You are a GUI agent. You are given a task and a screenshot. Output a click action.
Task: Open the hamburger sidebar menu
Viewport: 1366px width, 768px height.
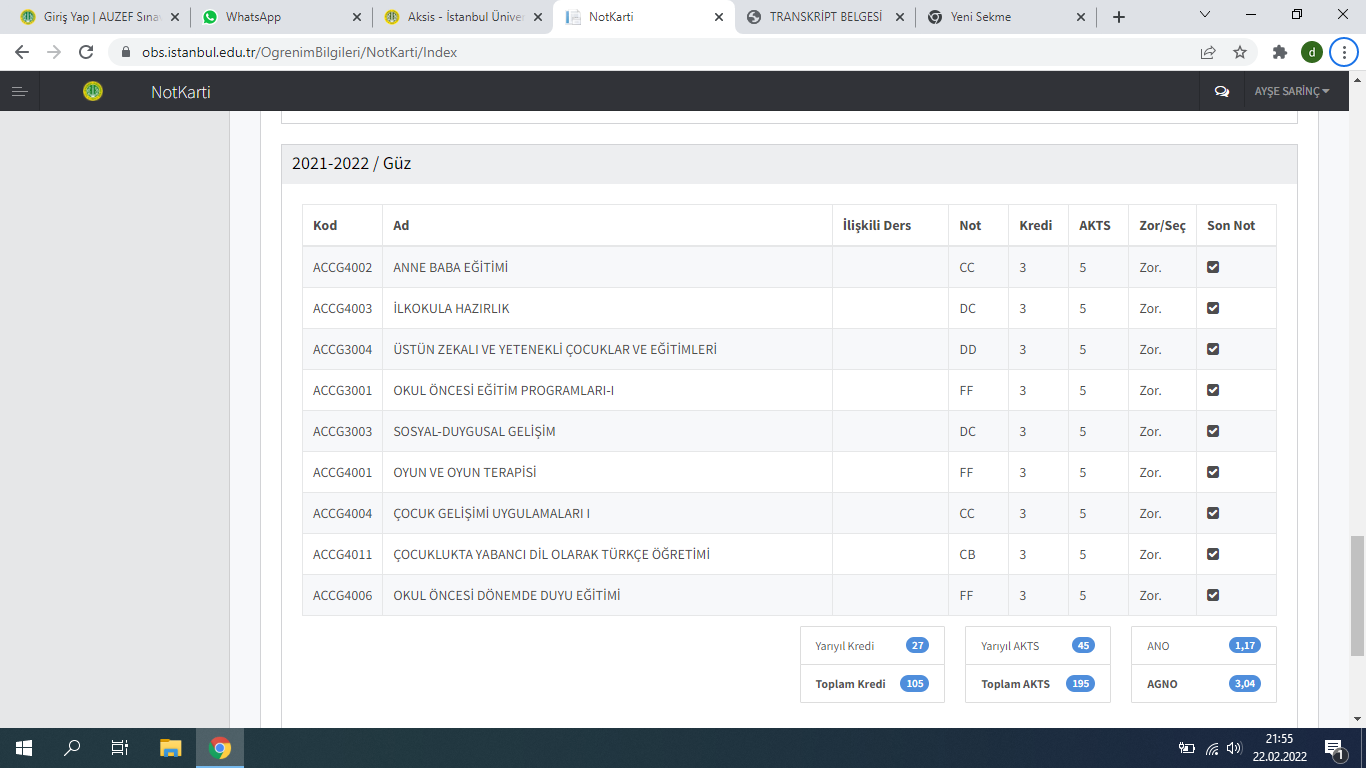19,92
